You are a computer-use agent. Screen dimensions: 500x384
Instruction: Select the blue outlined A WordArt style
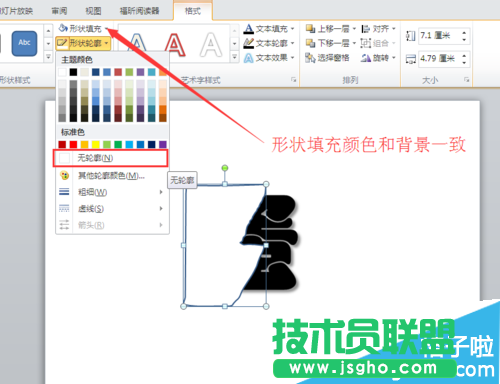click(137, 43)
